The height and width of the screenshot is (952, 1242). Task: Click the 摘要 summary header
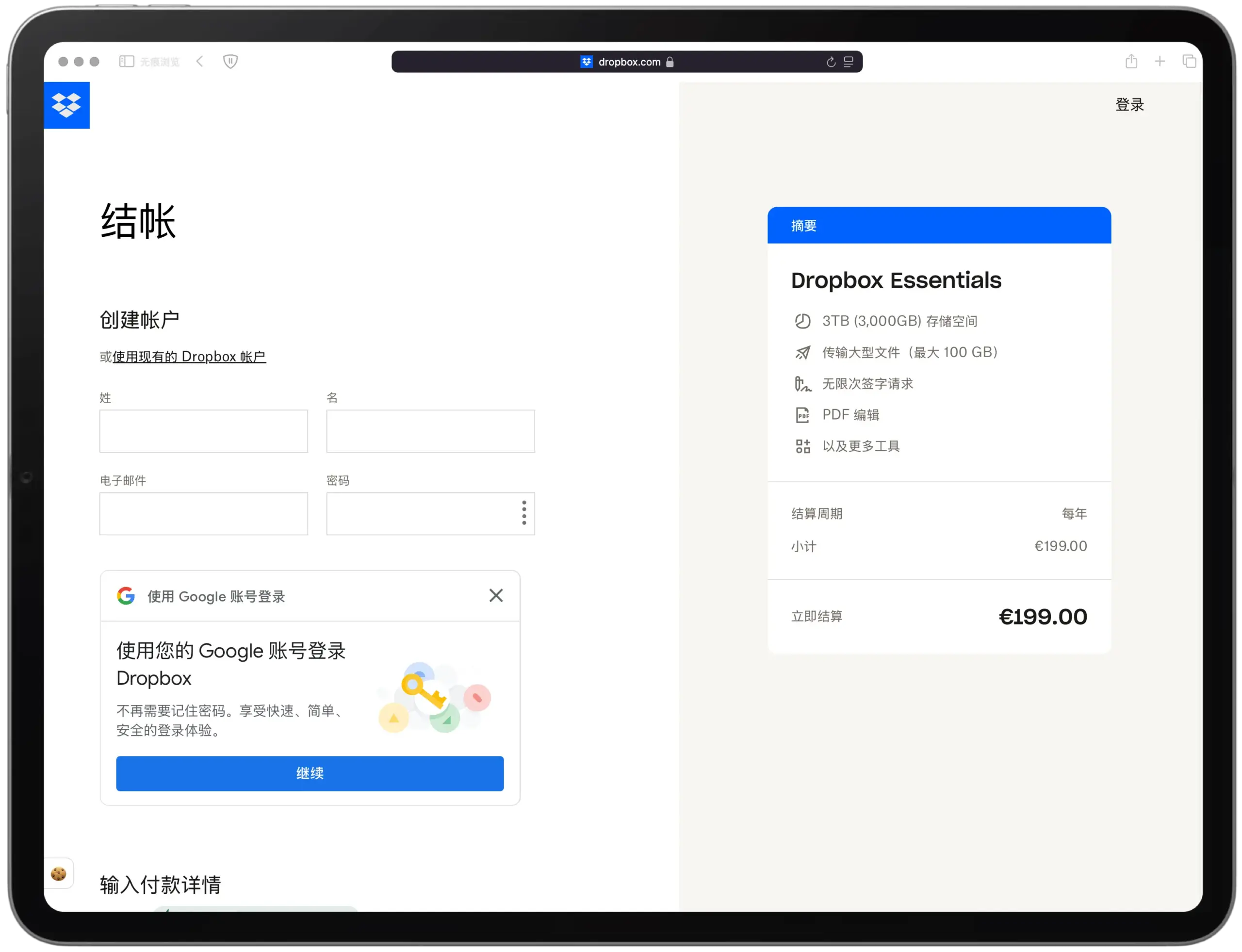click(x=939, y=226)
